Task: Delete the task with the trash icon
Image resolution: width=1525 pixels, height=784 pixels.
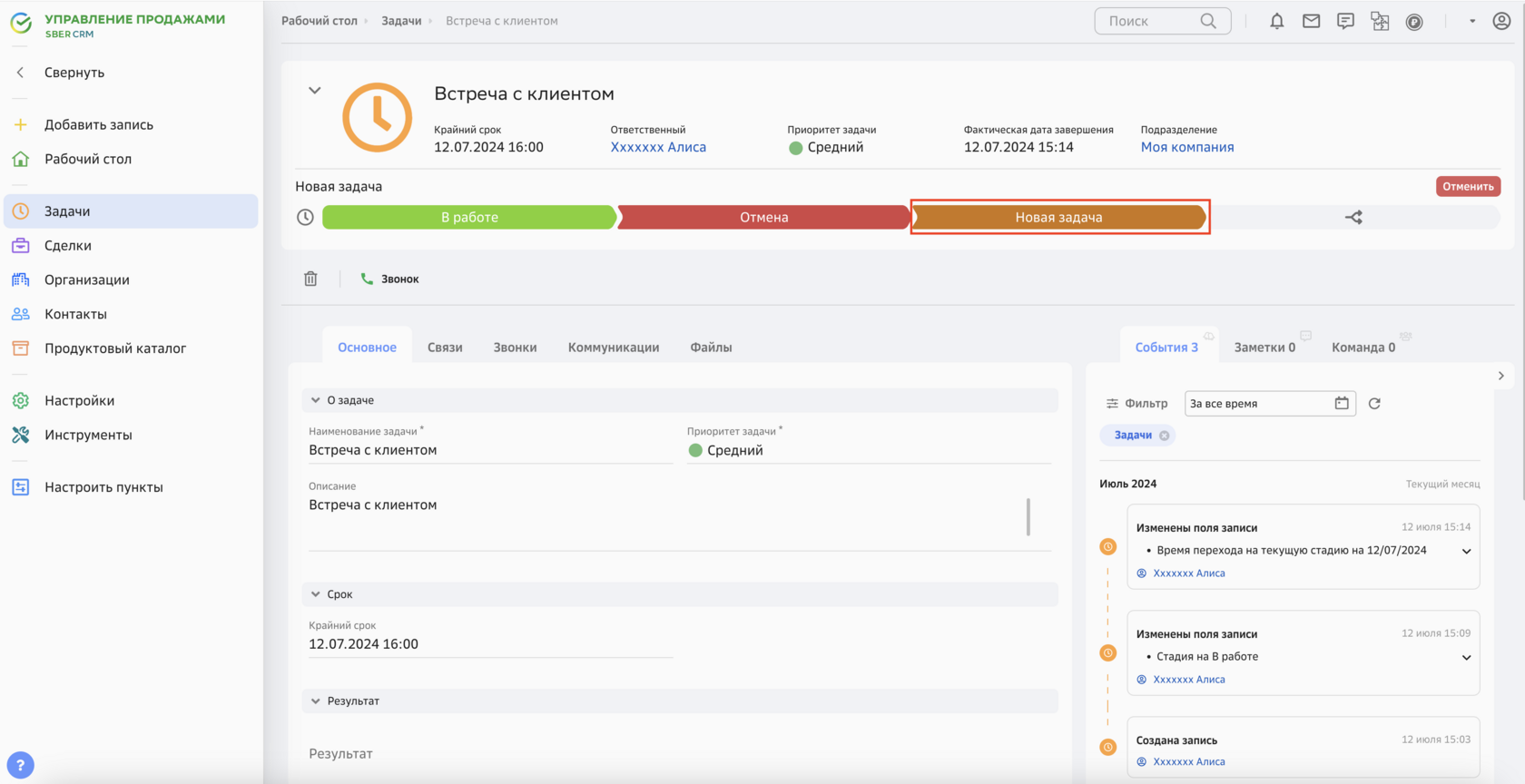Action: click(x=310, y=279)
